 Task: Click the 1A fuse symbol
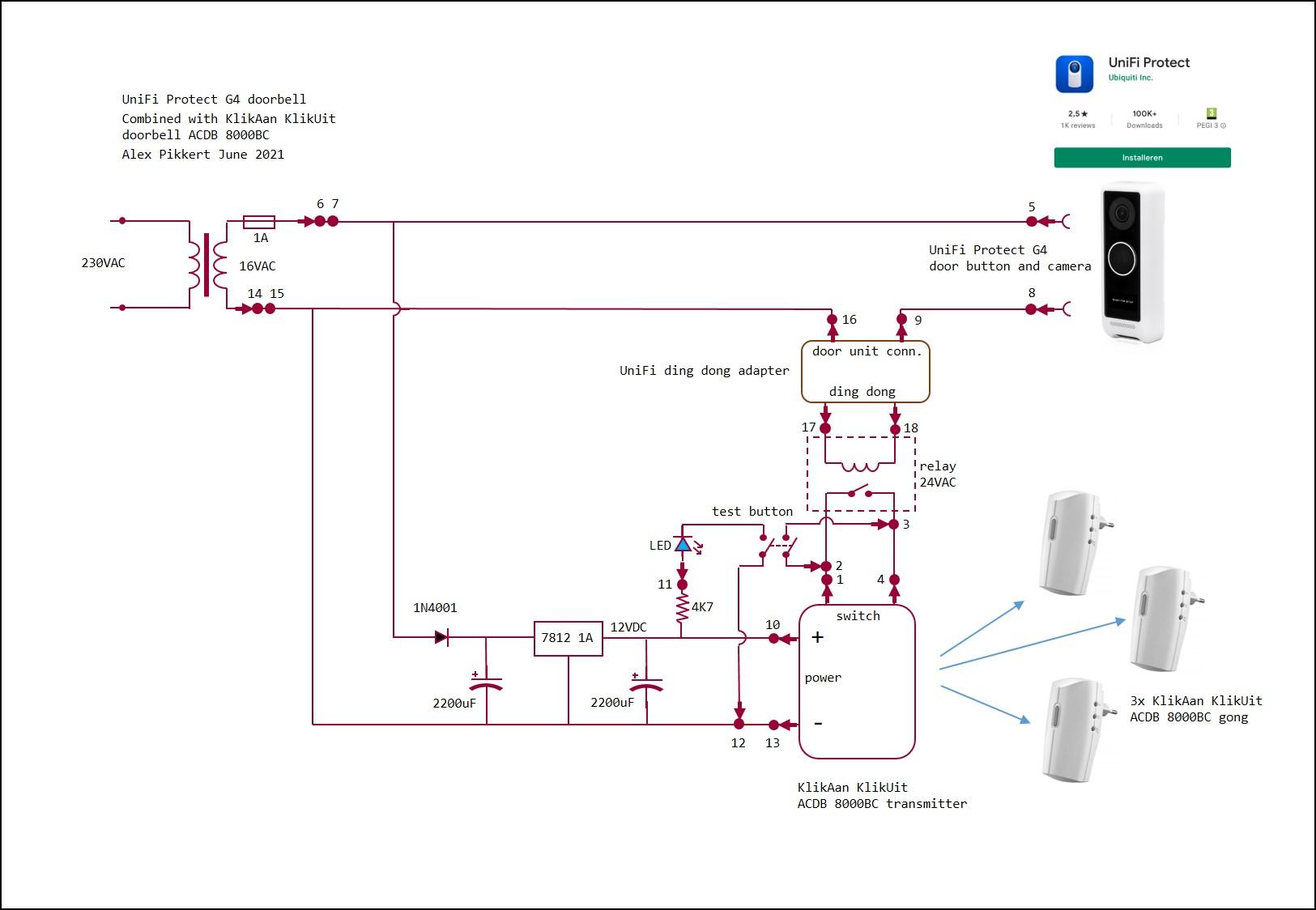click(x=259, y=222)
